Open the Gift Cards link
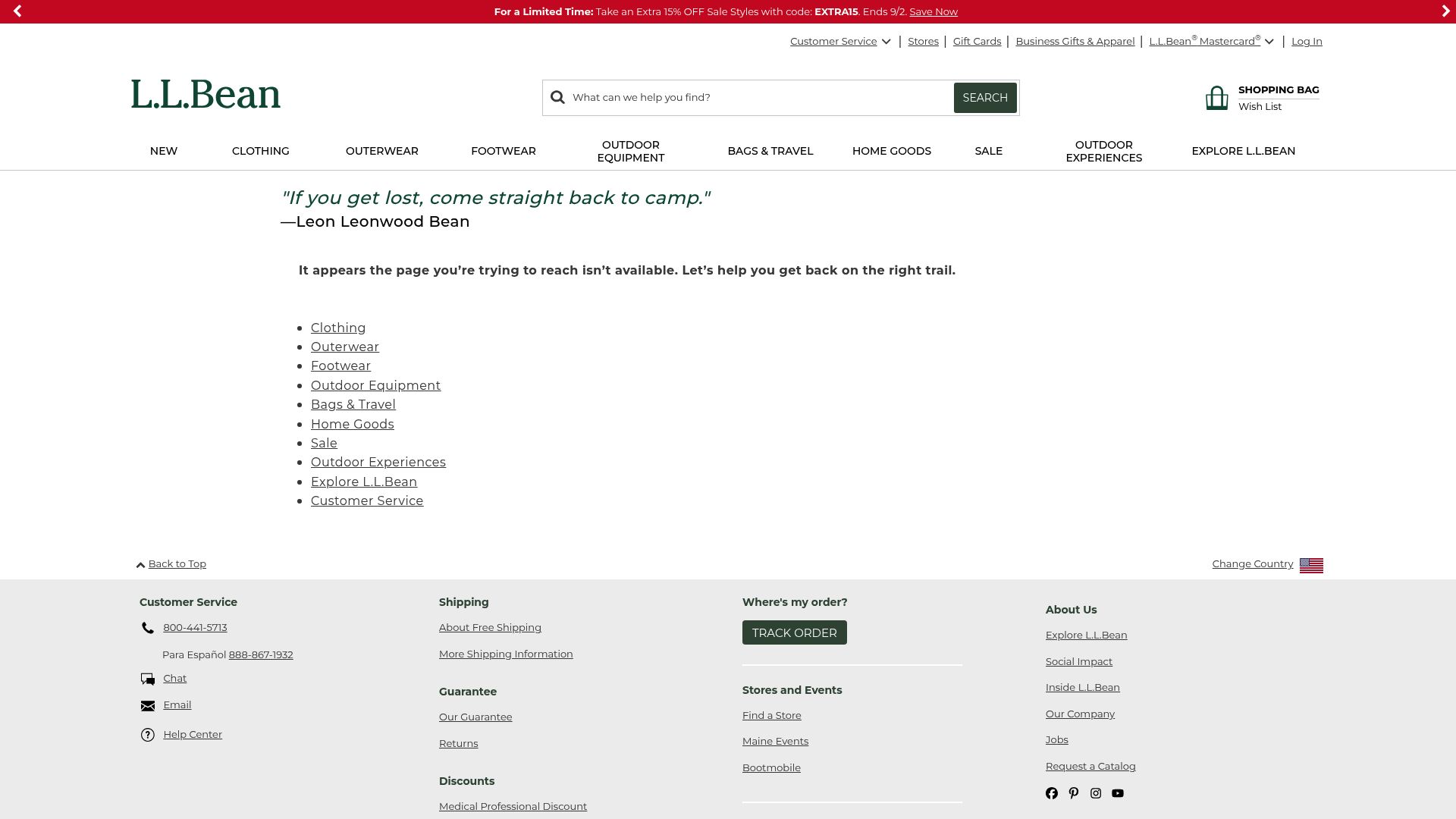 pos(977,42)
